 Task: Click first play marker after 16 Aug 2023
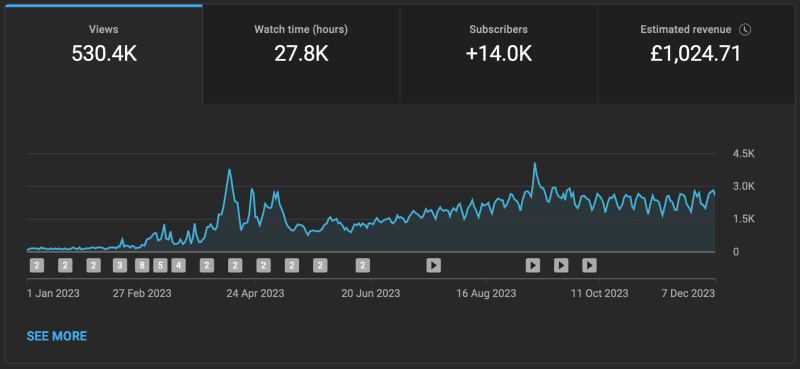(x=533, y=265)
